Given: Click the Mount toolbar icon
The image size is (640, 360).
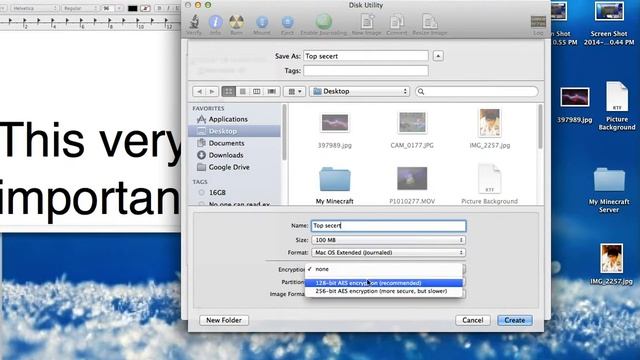Looking at the screenshot, I should tap(262, 22).
